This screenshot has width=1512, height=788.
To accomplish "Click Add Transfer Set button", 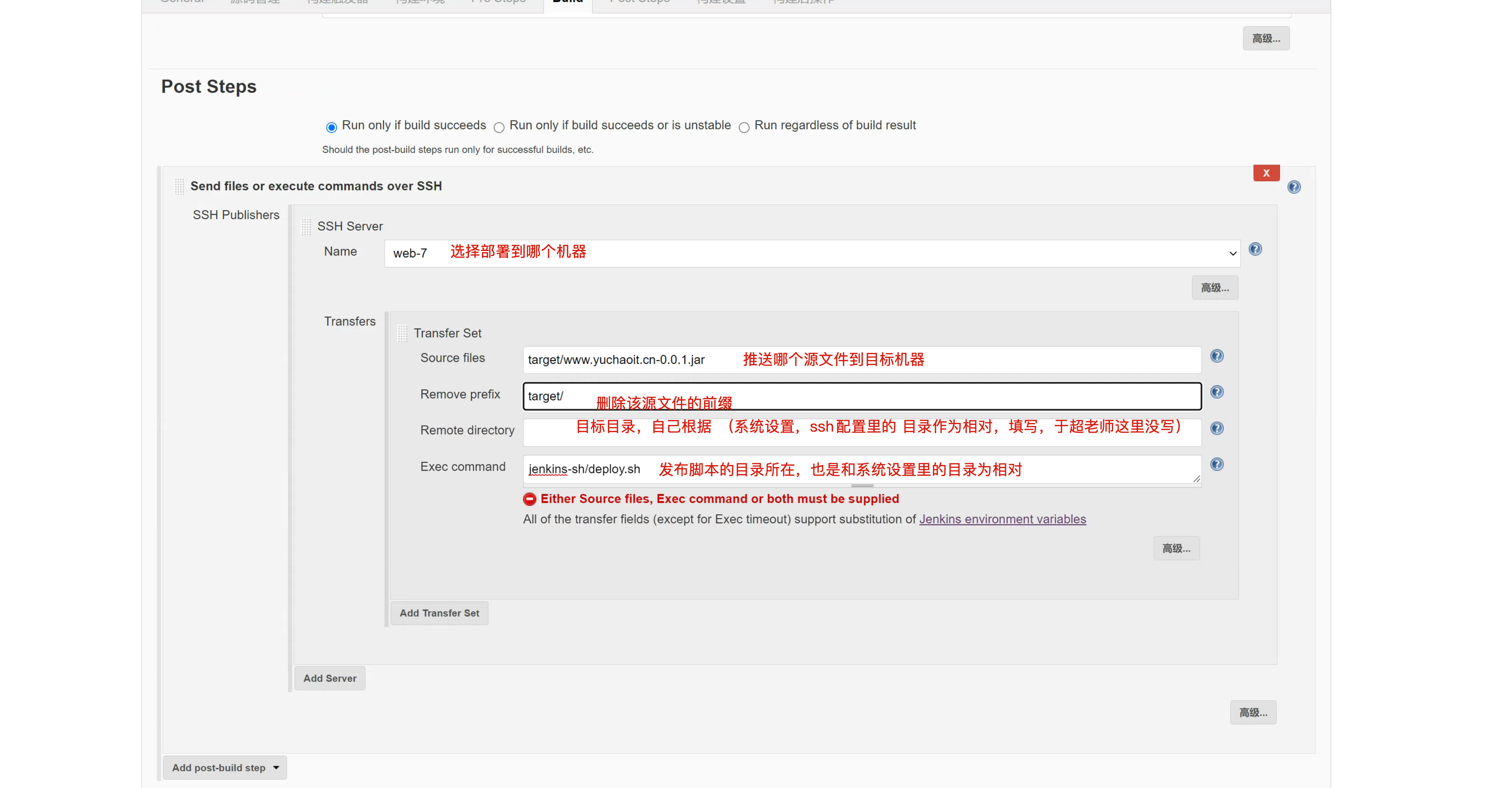I will click(x=439, y=613).
